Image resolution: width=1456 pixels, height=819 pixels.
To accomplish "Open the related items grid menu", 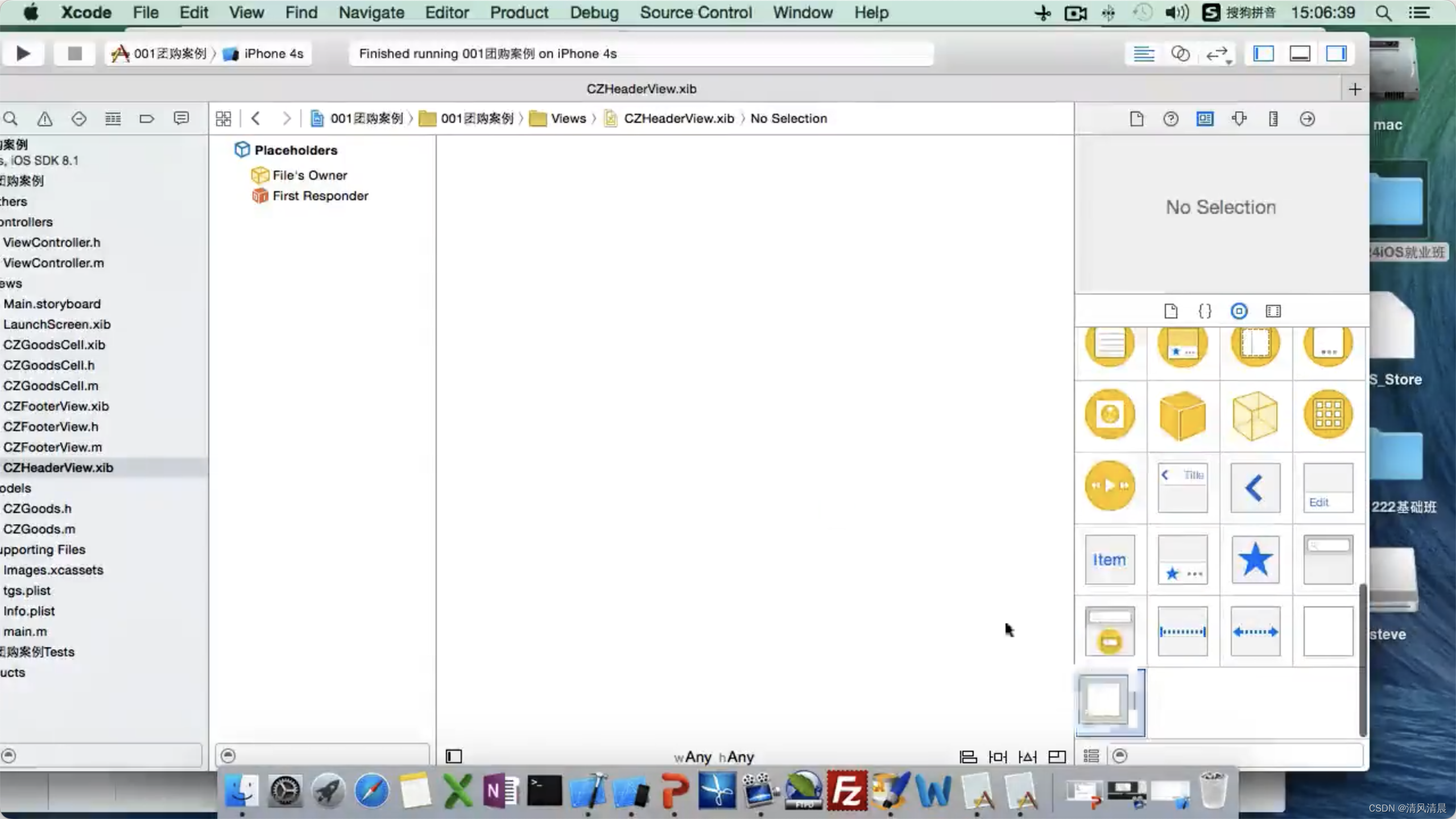I will (224, 118).
